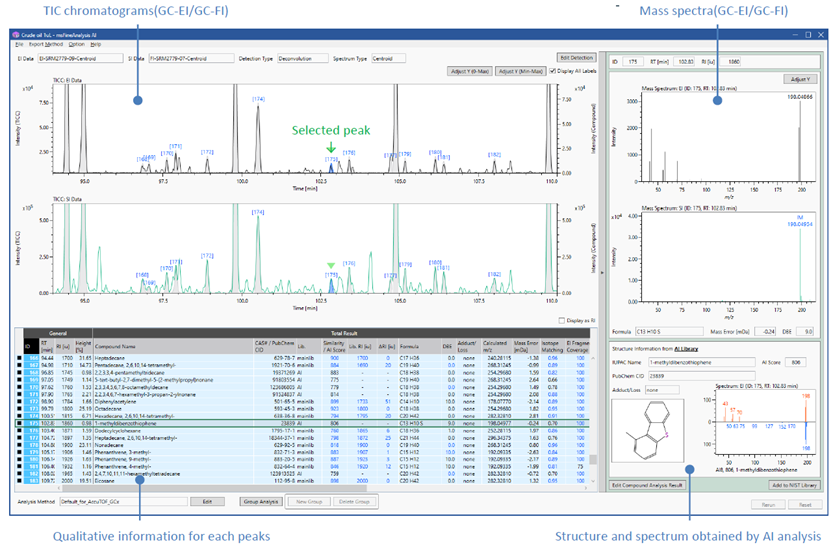
Task: Click Adjust Y in mass spectra panel
Action: [800, 79]
